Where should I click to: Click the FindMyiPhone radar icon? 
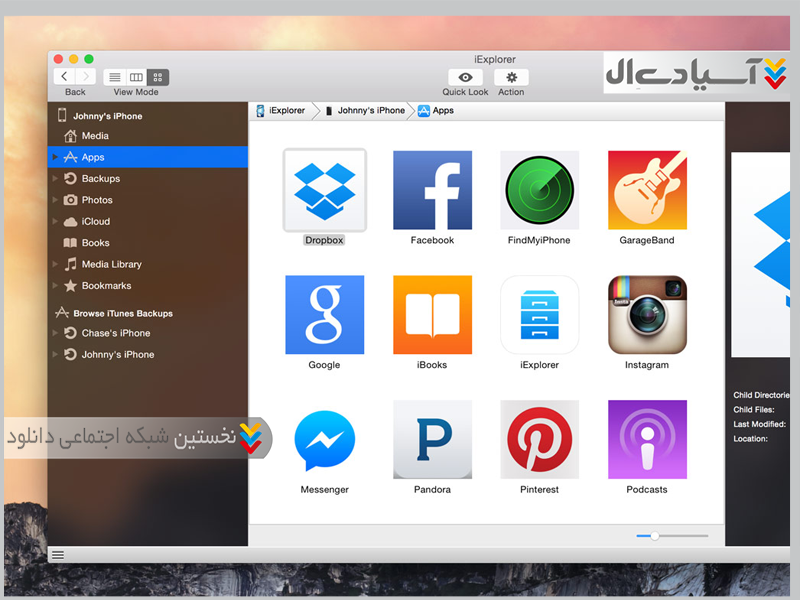pyautogui.click(x=540, y=190)
